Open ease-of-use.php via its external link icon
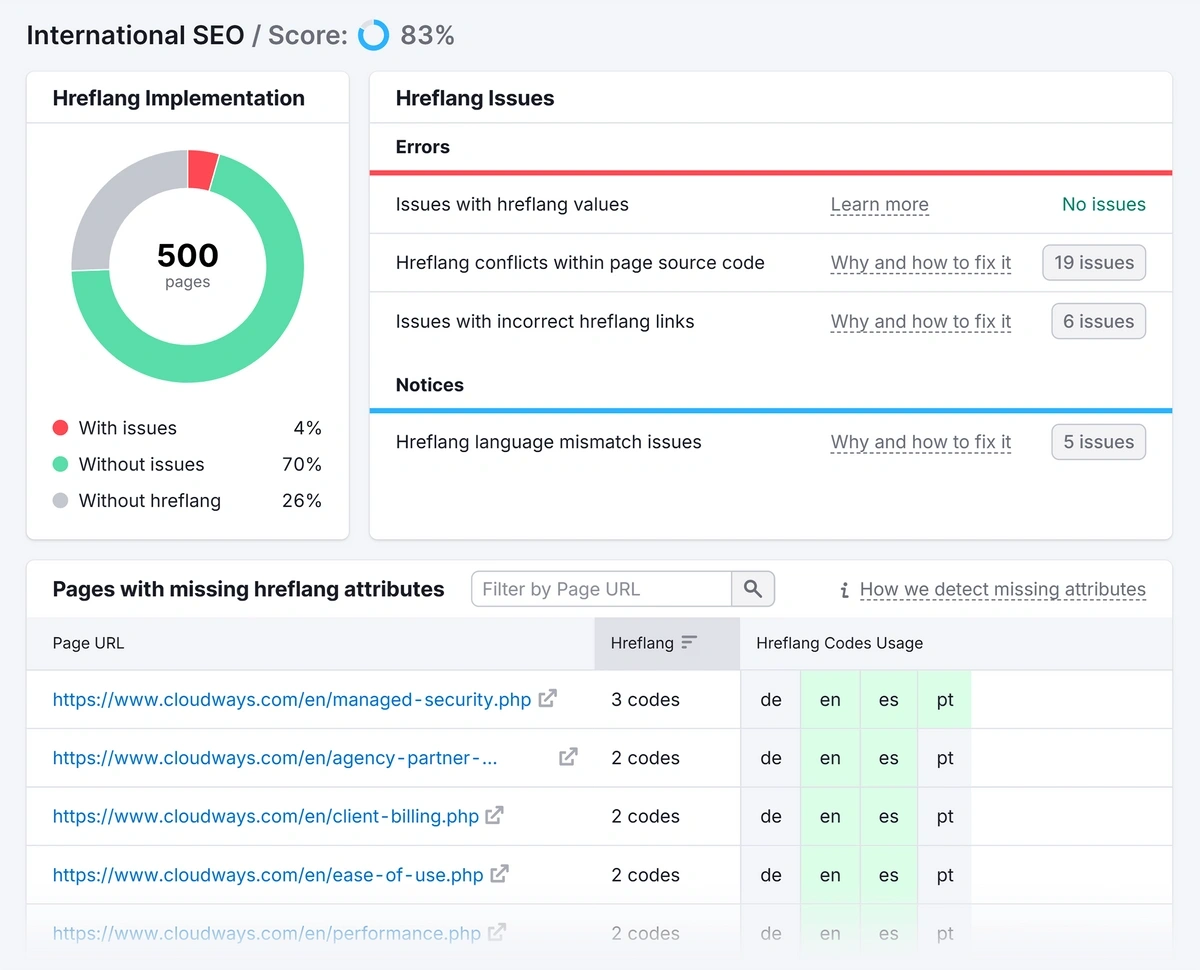The width and height of the screenshot is (1200, 970). (499, 874)
